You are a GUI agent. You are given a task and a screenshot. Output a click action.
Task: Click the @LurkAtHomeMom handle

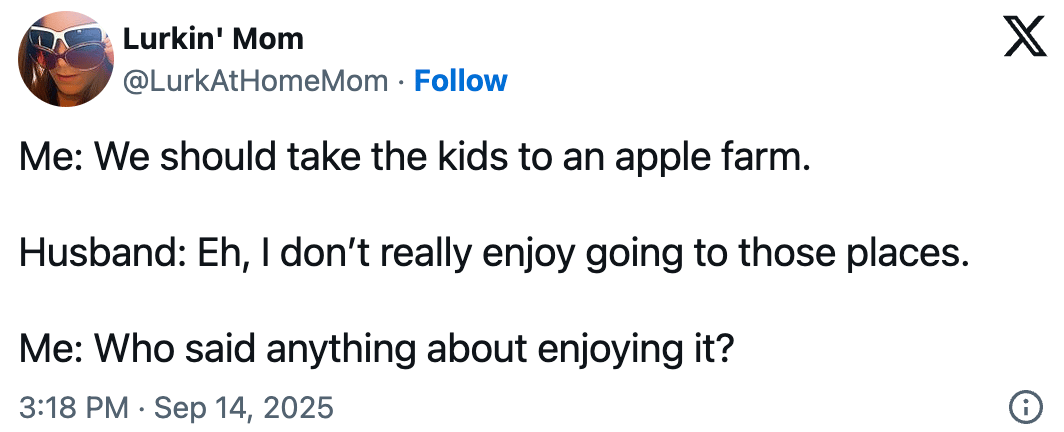pyautogui.click(x=255, y=80)
